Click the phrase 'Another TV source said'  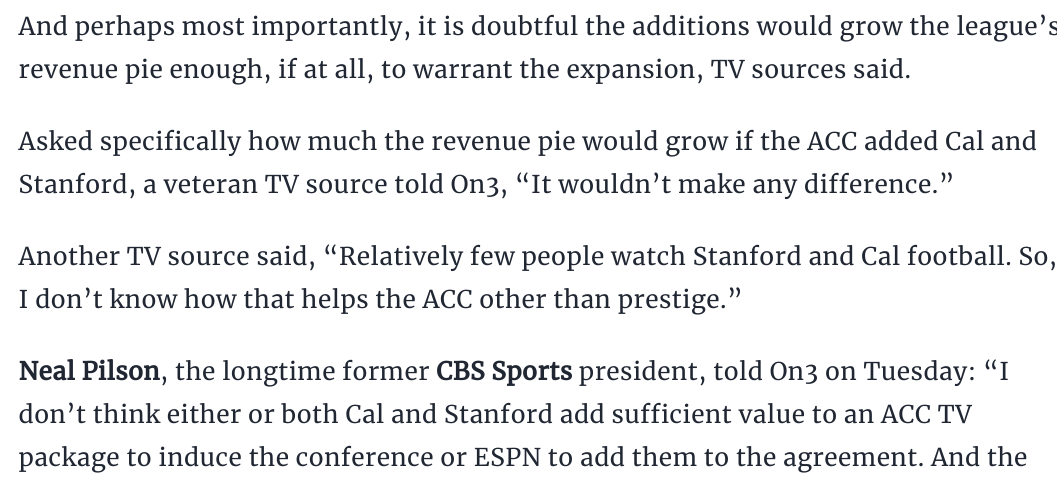click(164, 257)
